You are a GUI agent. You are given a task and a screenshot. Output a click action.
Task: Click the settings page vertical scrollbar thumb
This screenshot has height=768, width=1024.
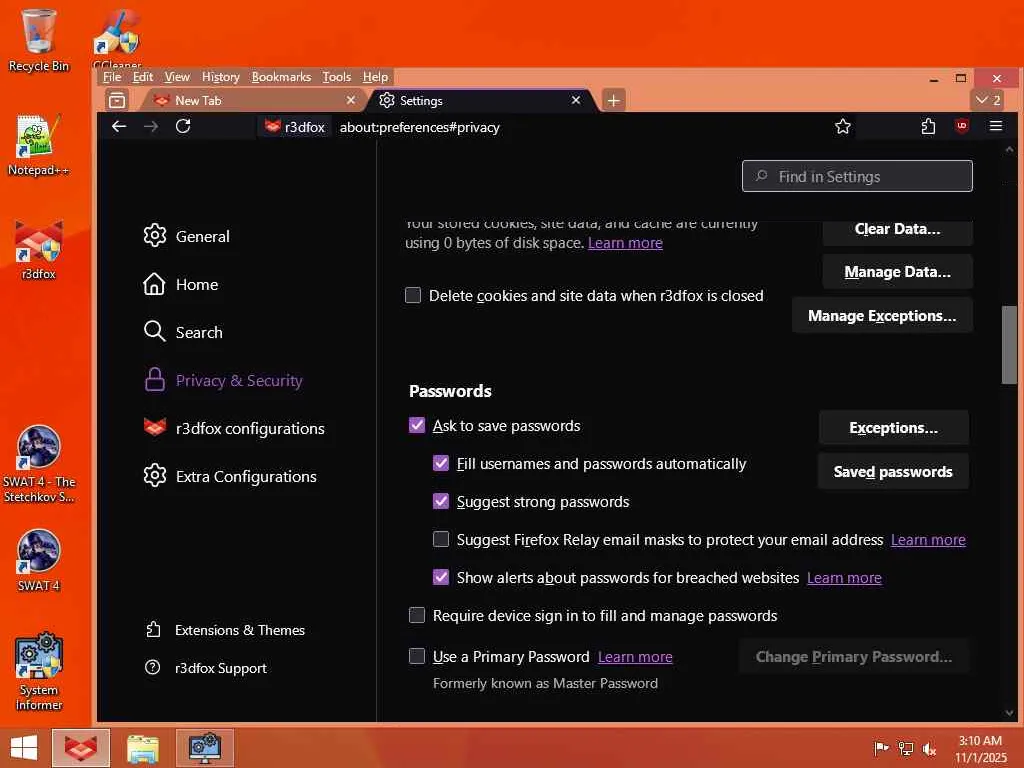(1009, 345)
